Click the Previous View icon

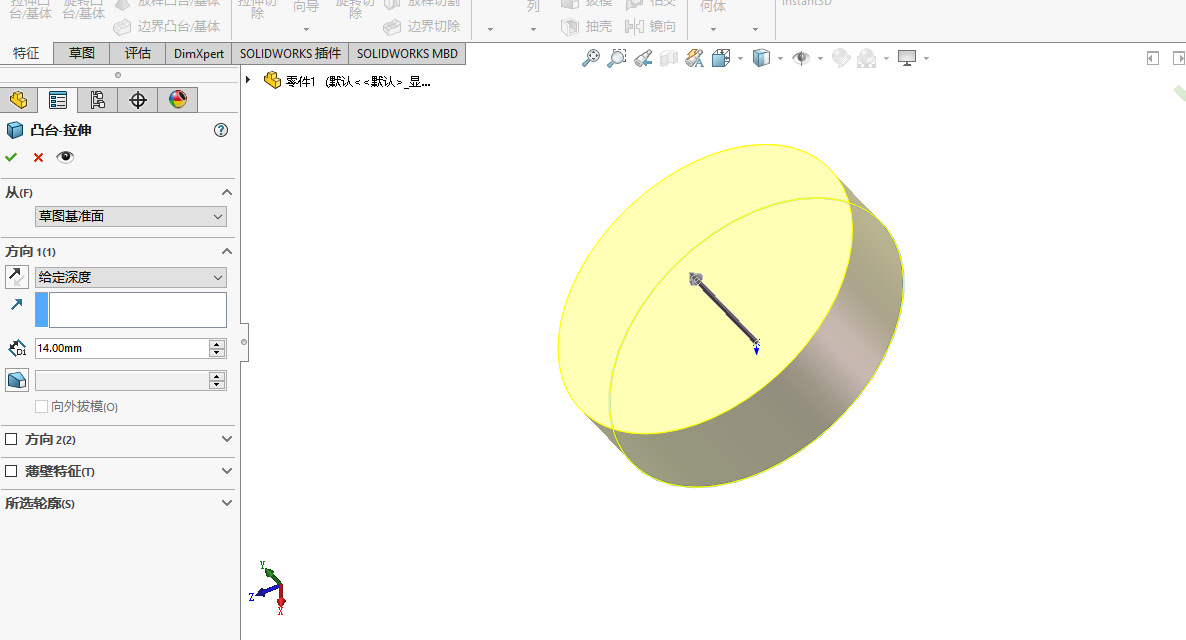643,58
